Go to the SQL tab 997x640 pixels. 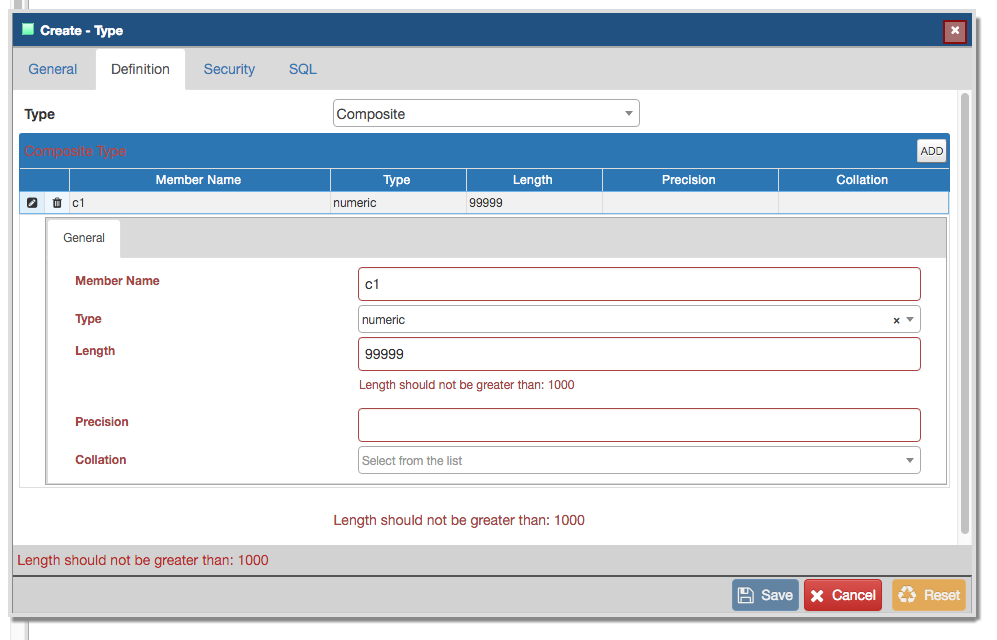(x=302, y=69)
